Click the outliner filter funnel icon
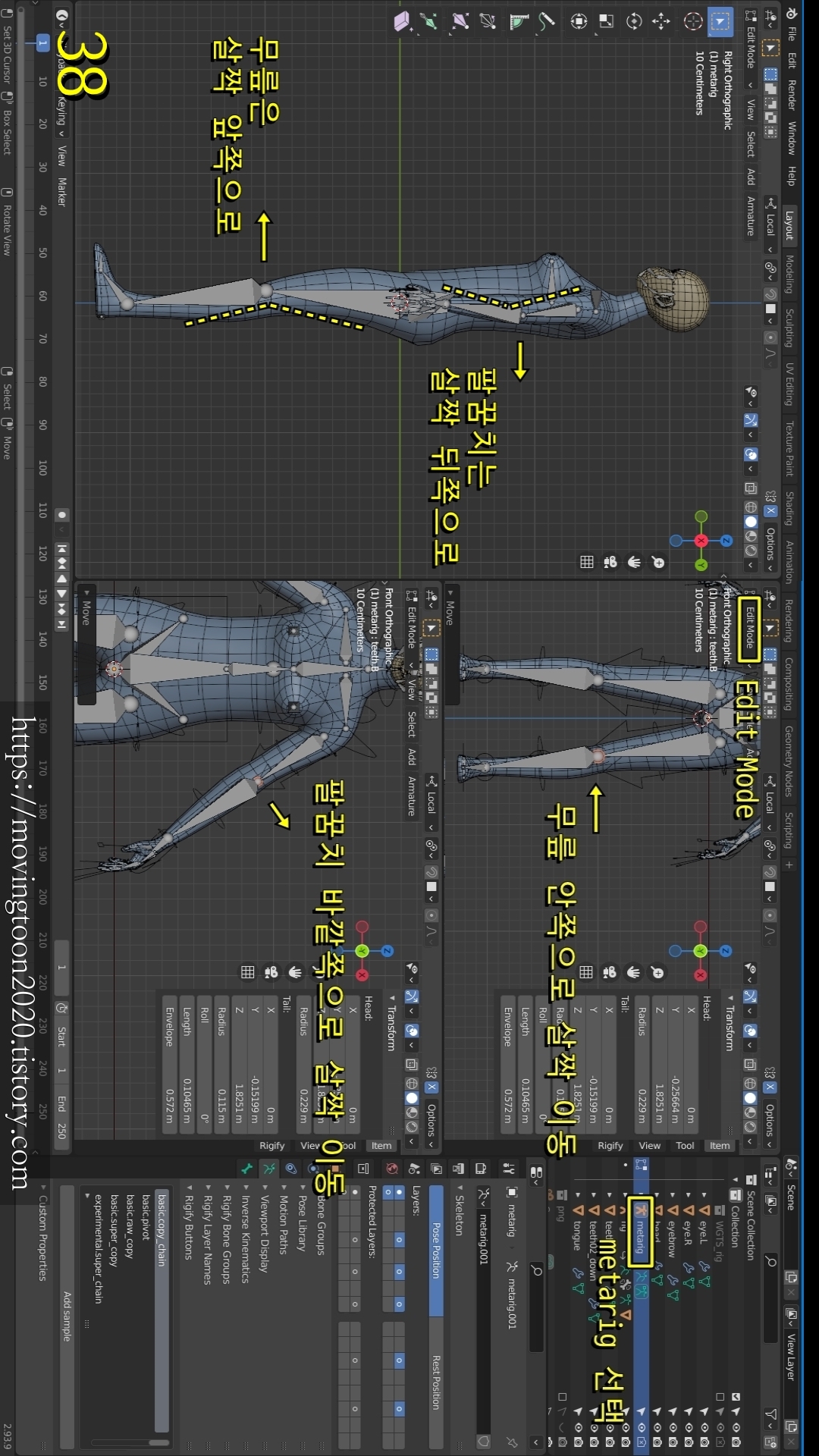 (770, 1415)
